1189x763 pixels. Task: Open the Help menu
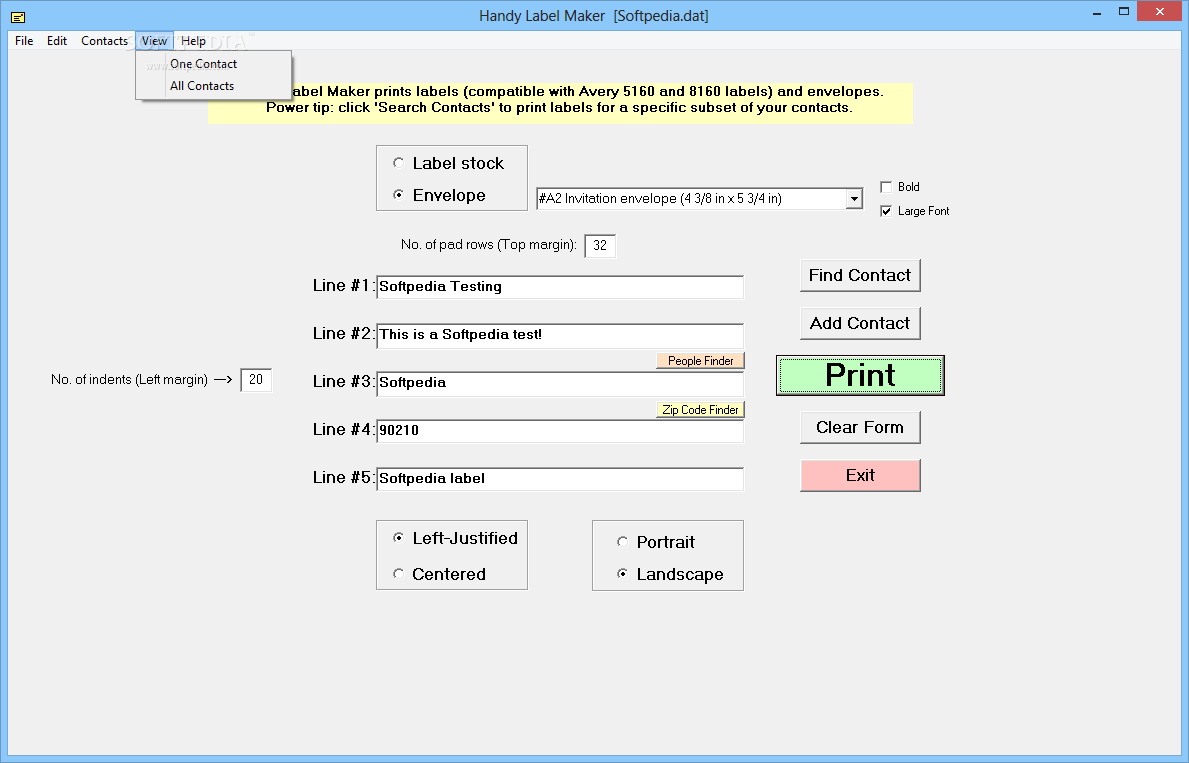193,41
